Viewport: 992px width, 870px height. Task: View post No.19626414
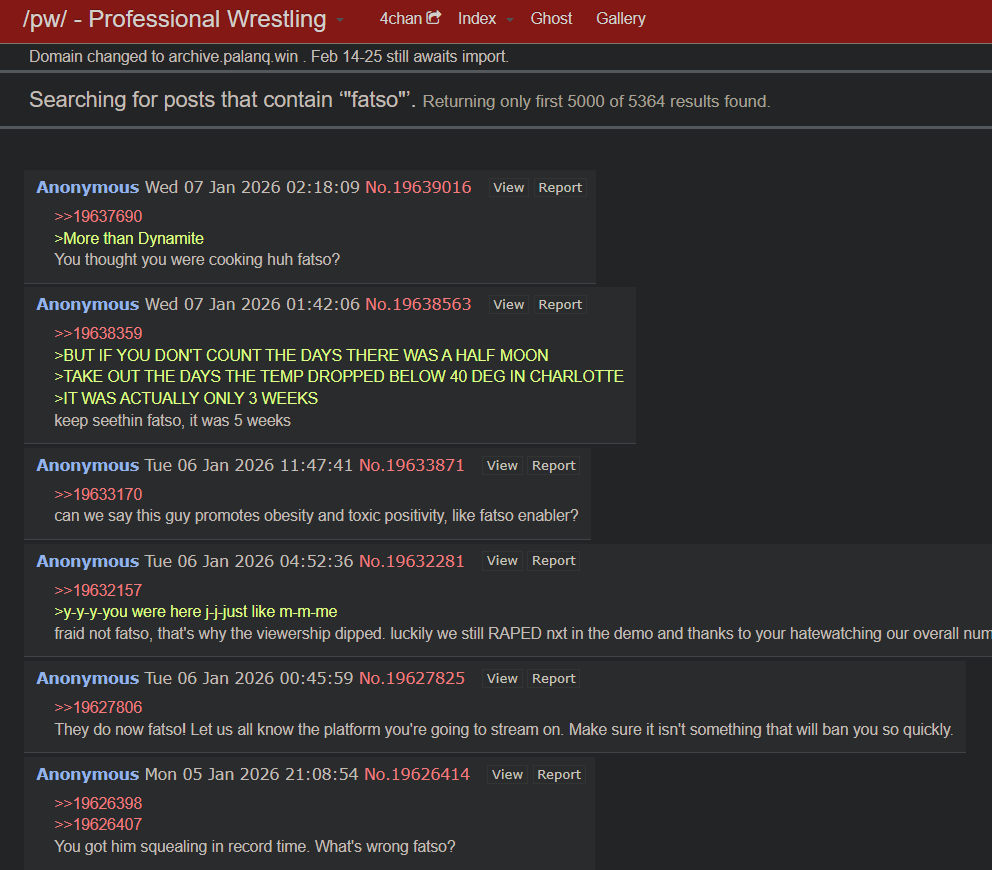pos(507,775)
